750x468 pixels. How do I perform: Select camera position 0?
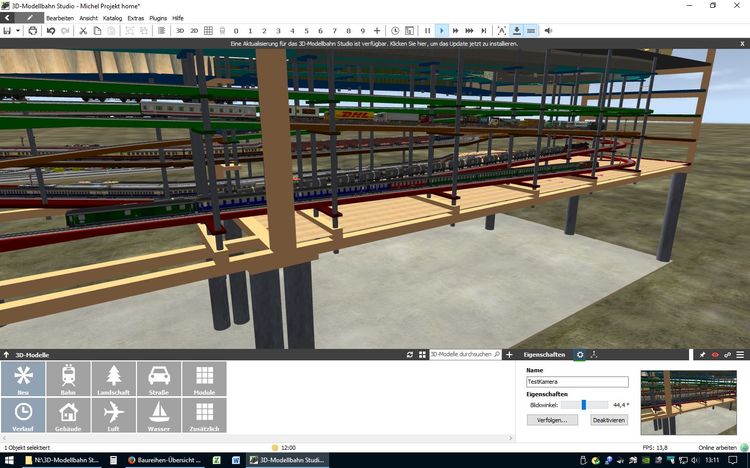236,31
